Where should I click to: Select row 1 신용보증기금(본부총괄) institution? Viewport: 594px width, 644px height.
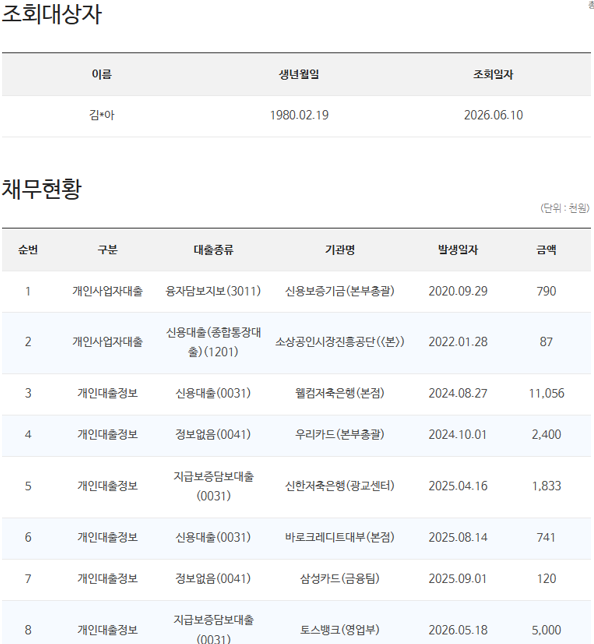[340, 291]
